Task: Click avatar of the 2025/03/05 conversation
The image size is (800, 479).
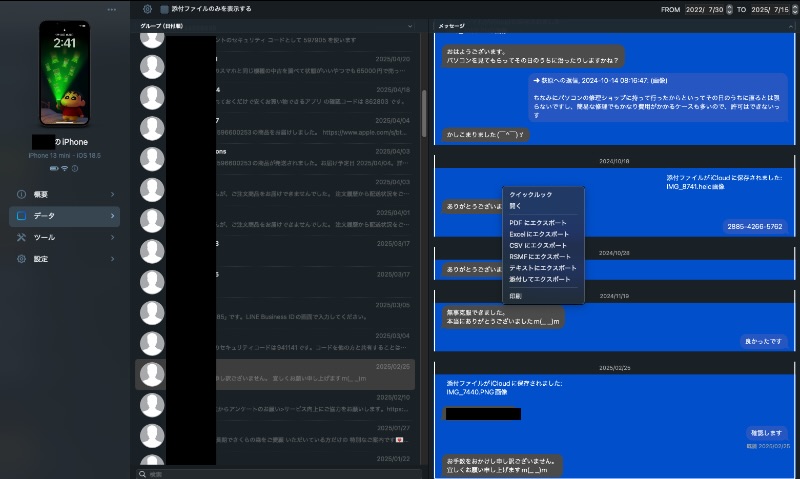Action: coord(152,313)
